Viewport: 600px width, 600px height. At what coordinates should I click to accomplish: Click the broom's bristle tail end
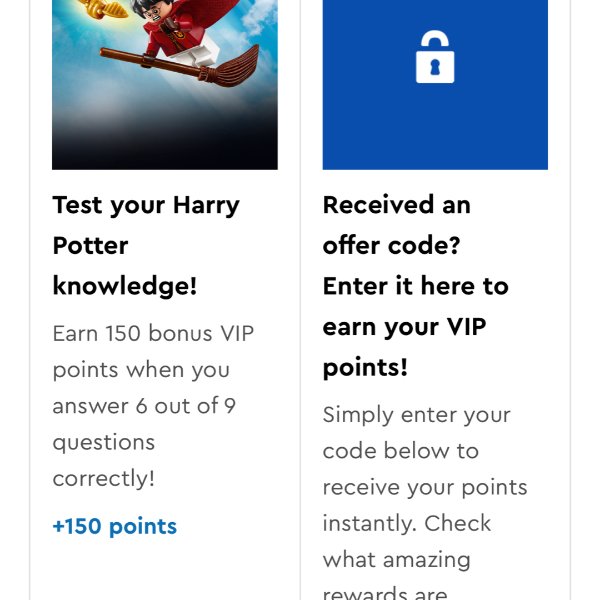(232, 66)
